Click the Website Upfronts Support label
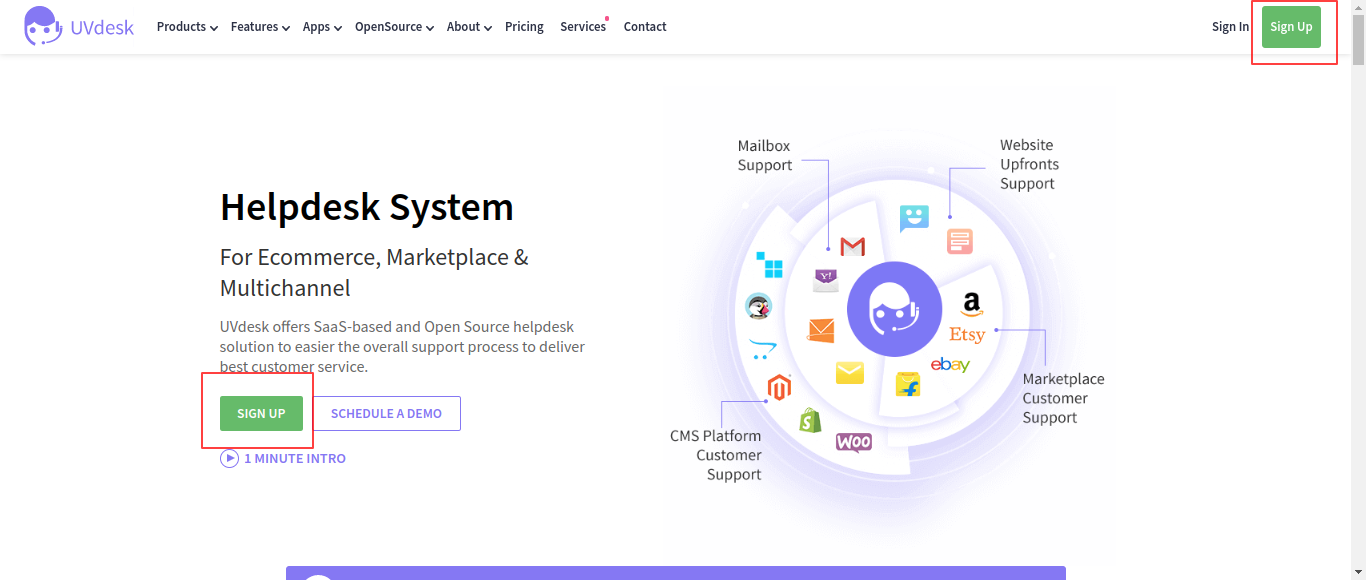The height and width of the screenshot is (580, 1366). (1030, 164)
